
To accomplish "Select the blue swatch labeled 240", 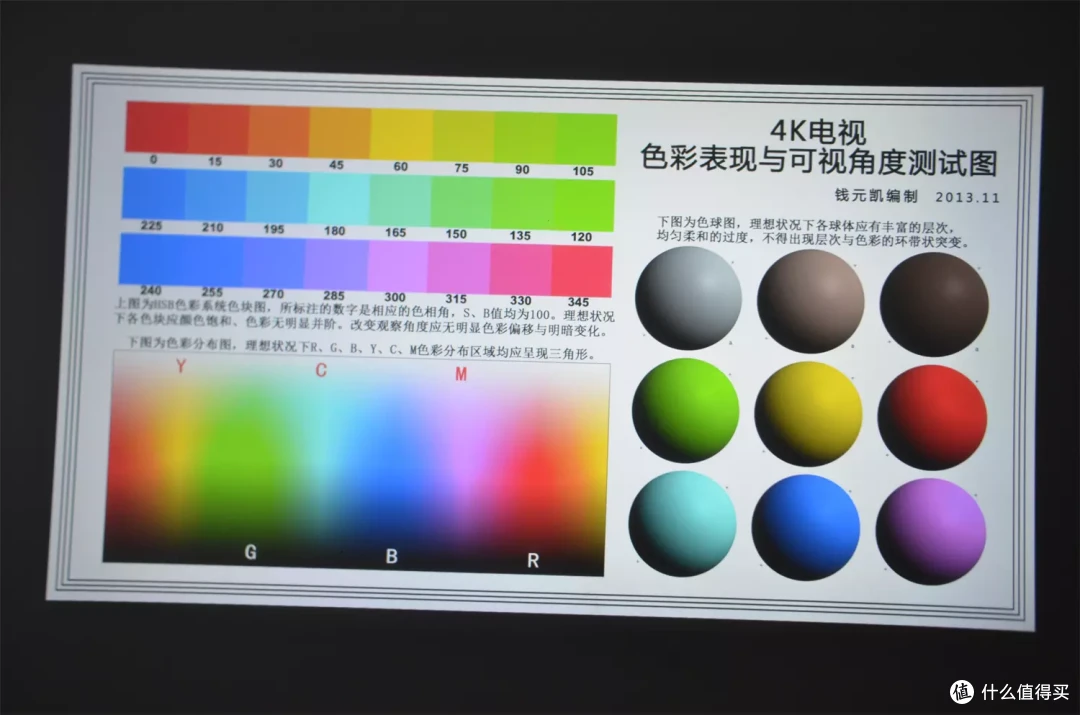I will (x=151, y=260).
